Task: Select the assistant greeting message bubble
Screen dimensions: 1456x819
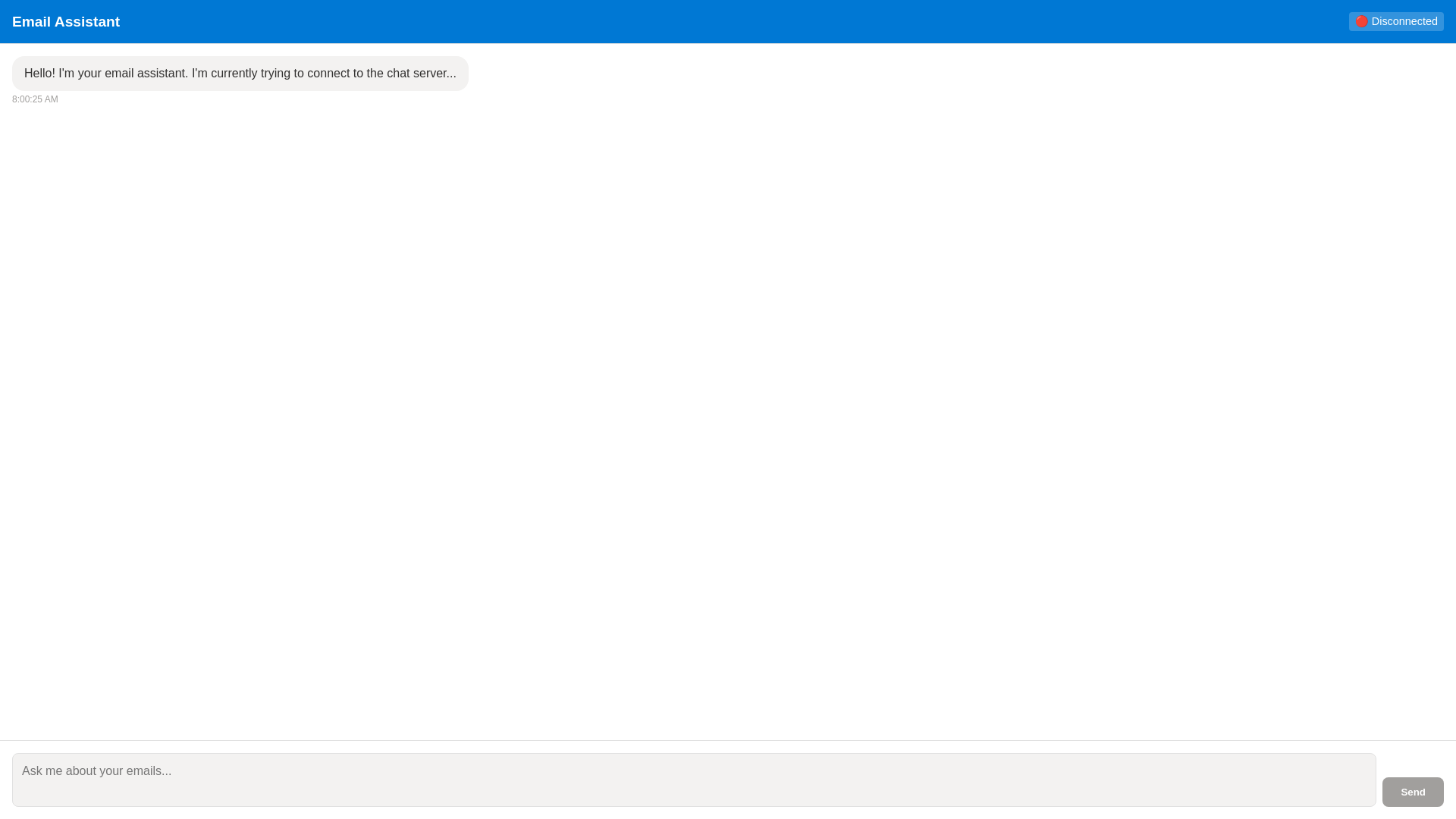Action: click(x=240, y=74)
